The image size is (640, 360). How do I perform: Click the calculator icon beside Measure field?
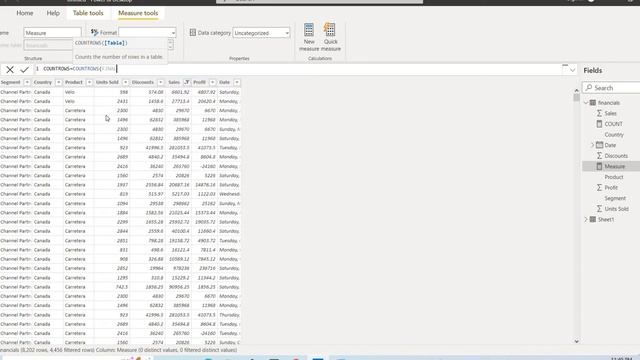pyautogui.click(x=599, y=166)
